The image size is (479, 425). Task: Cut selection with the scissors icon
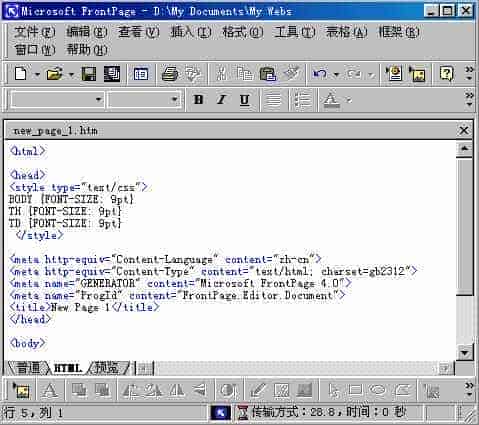(x=221, y=74)
